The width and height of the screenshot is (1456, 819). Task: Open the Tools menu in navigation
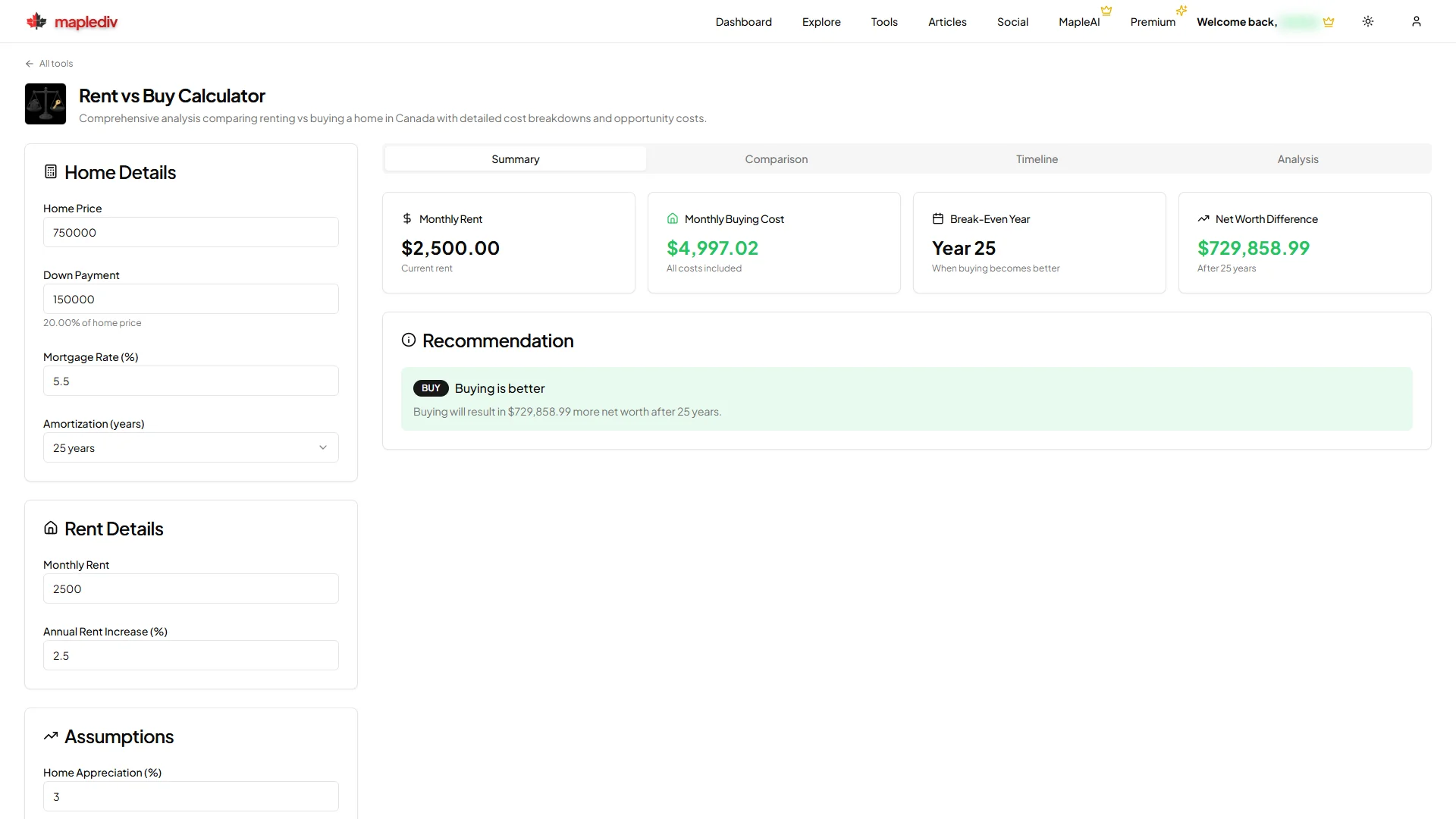coord(884,22)
